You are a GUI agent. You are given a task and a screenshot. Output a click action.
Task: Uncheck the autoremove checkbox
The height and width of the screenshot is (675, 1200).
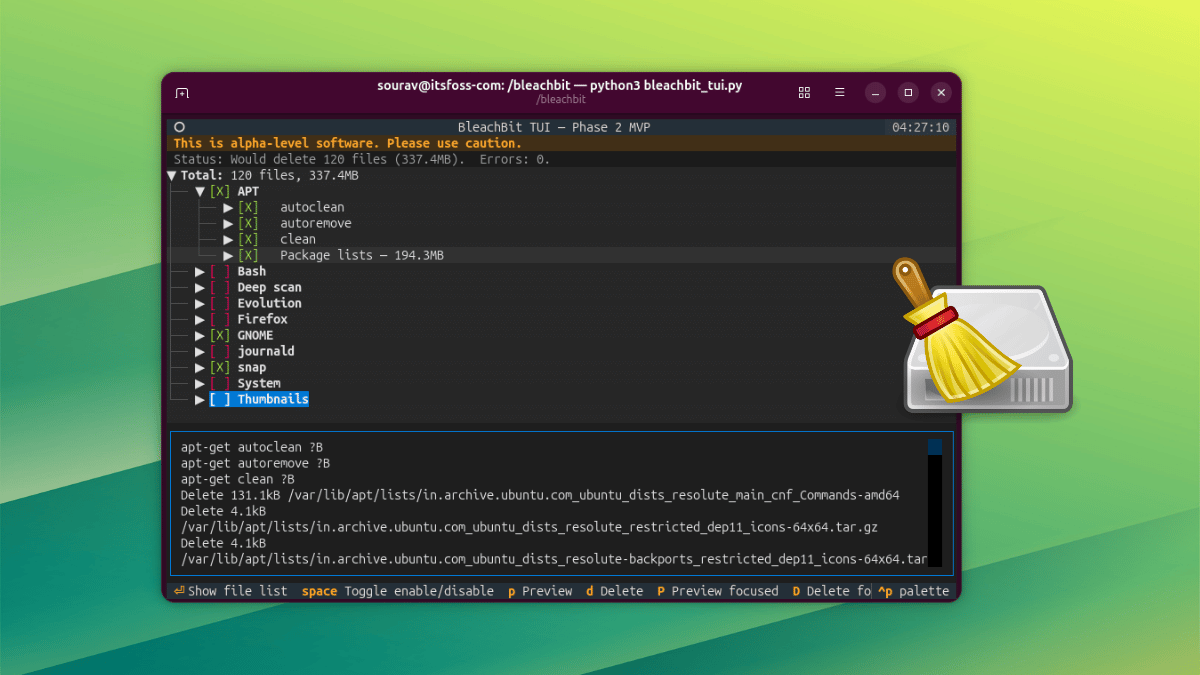[x=248, y=223]
